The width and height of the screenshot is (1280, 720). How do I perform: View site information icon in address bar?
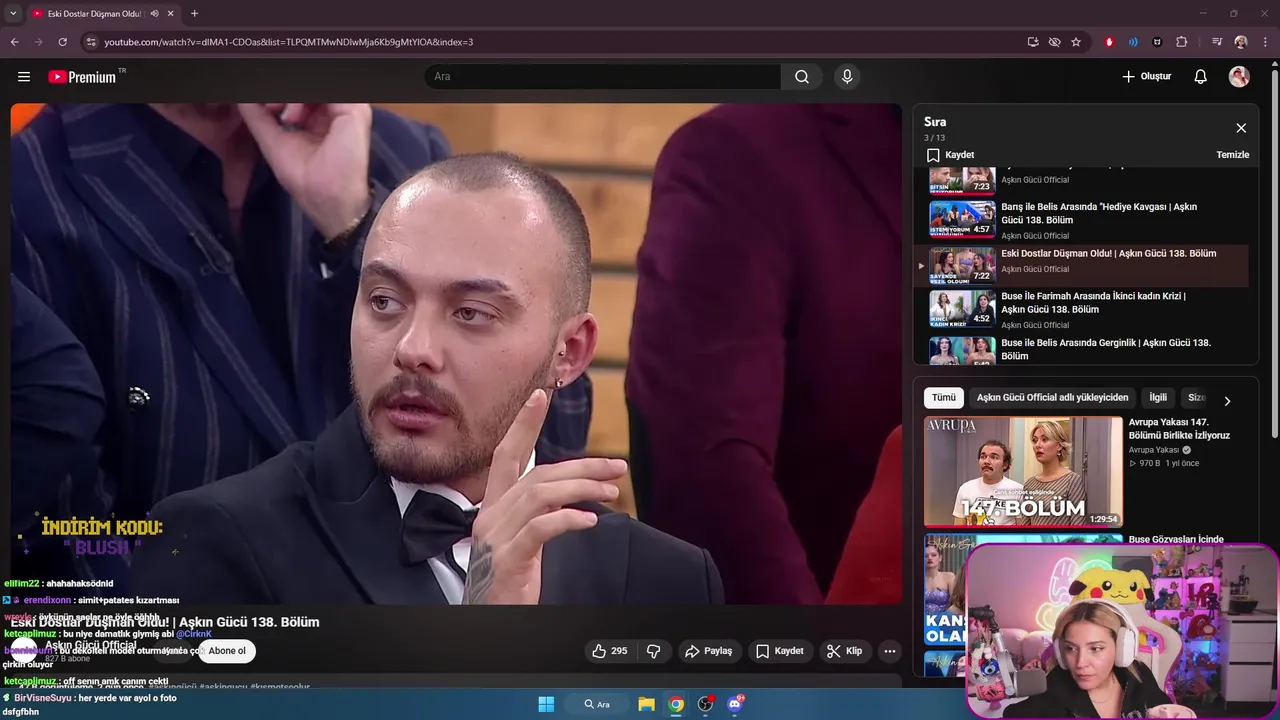[x=91, y=42]
